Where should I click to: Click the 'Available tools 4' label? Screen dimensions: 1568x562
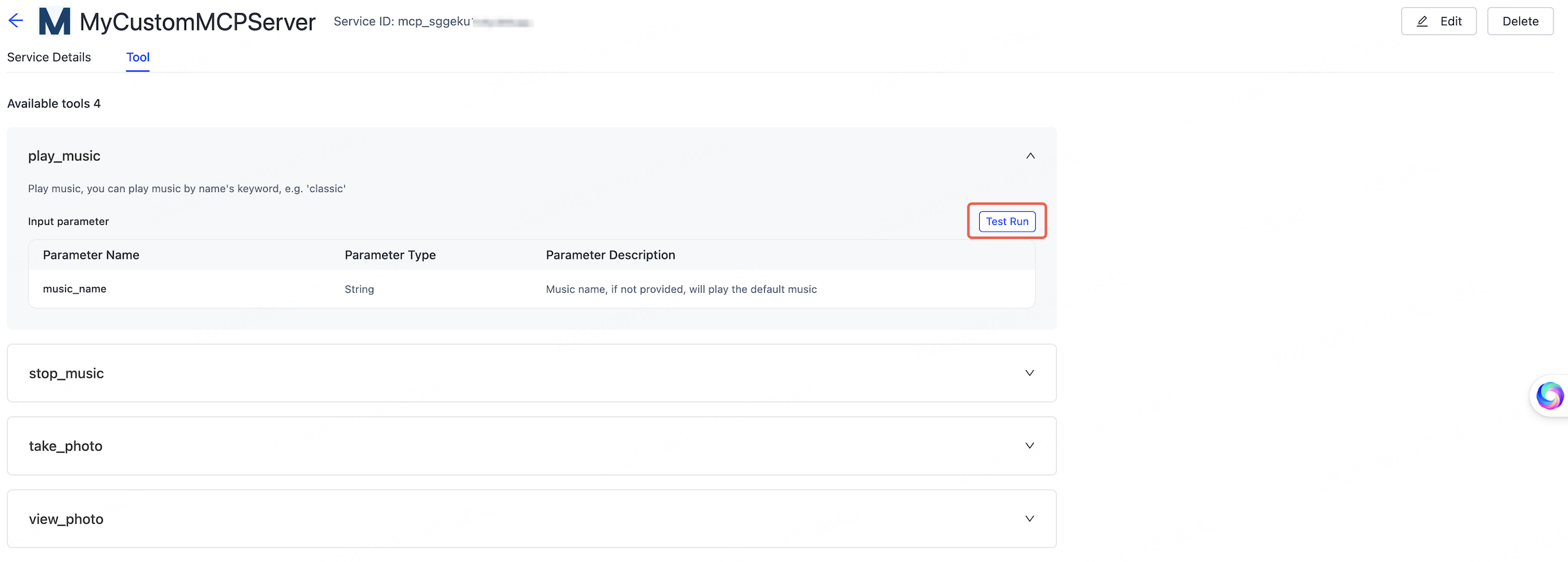(x=54, y=104)
